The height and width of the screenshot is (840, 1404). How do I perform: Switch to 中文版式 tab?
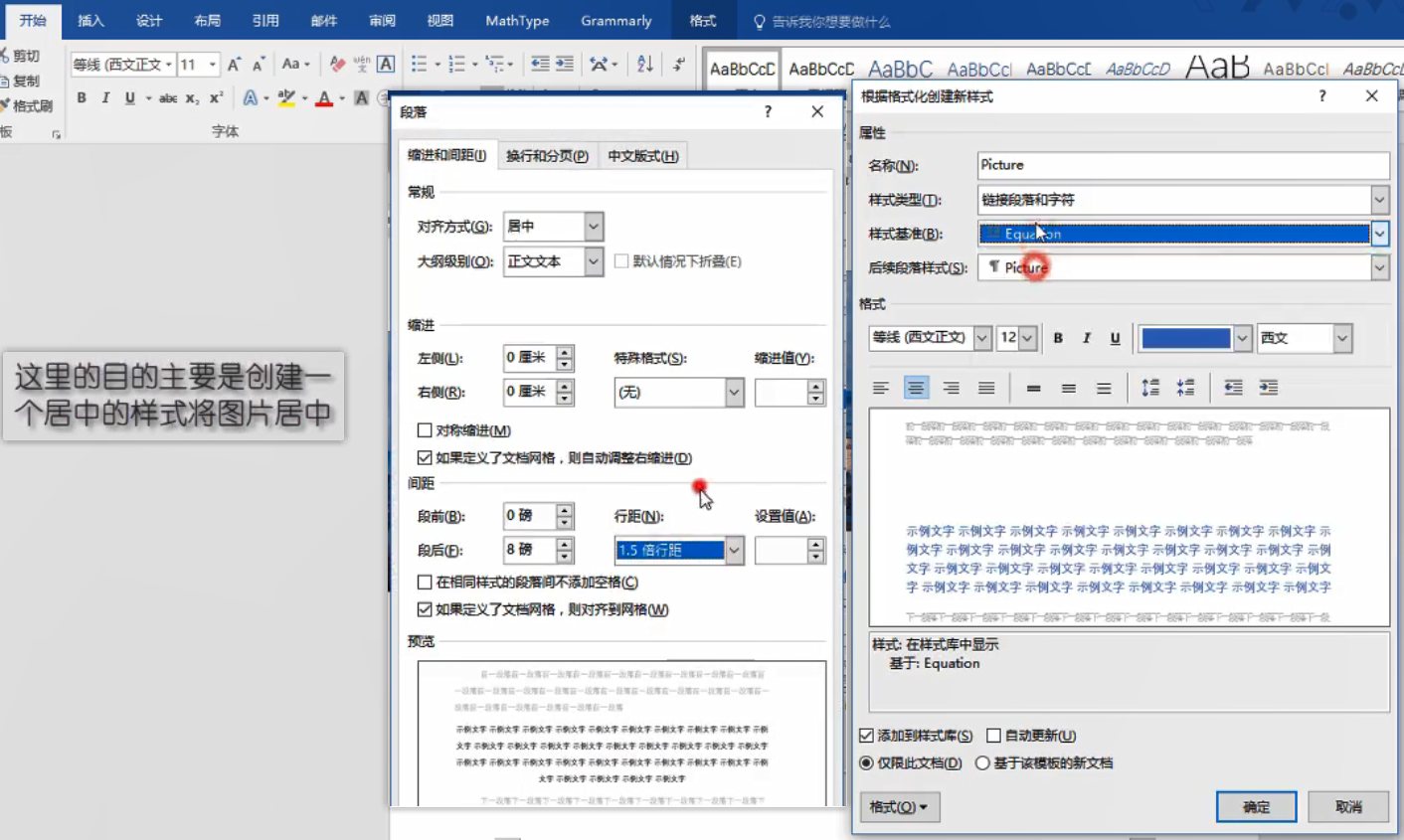click(x=642, y=156)
